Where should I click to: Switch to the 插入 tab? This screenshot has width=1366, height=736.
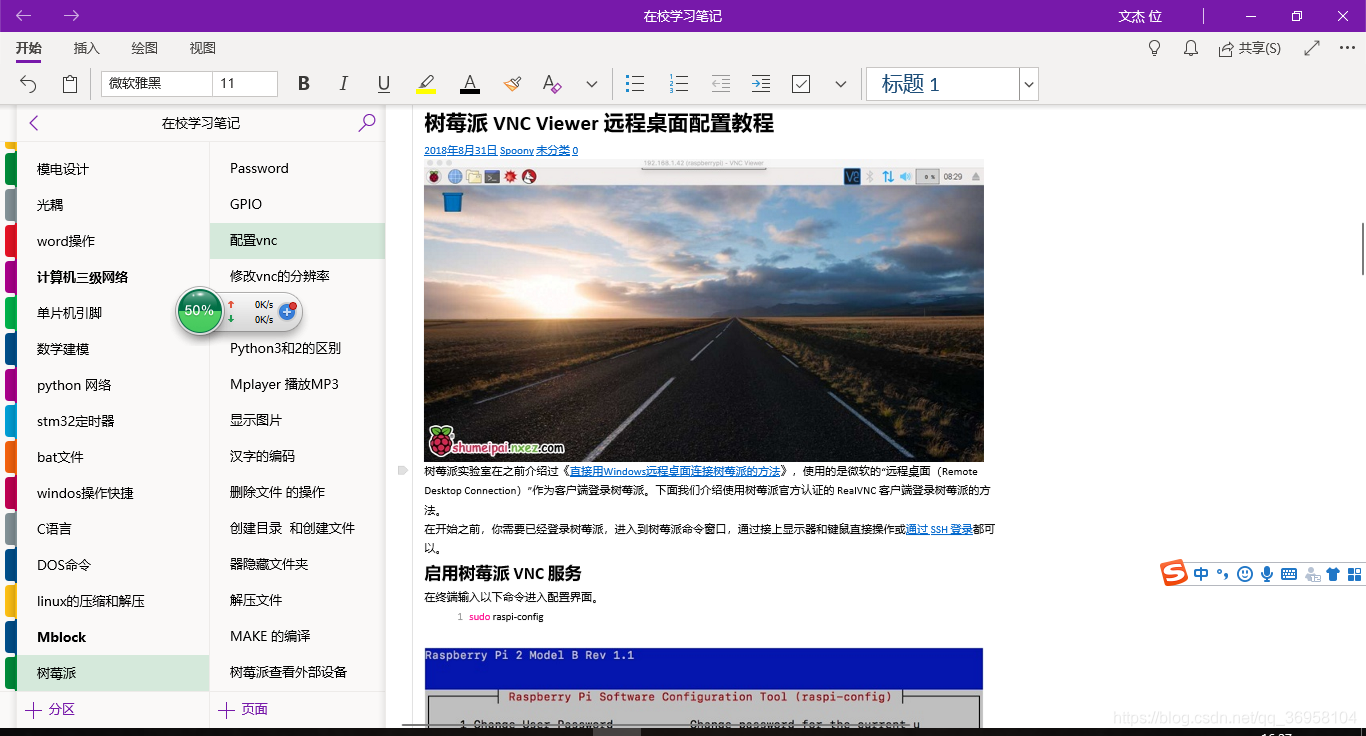click(87, 48)
